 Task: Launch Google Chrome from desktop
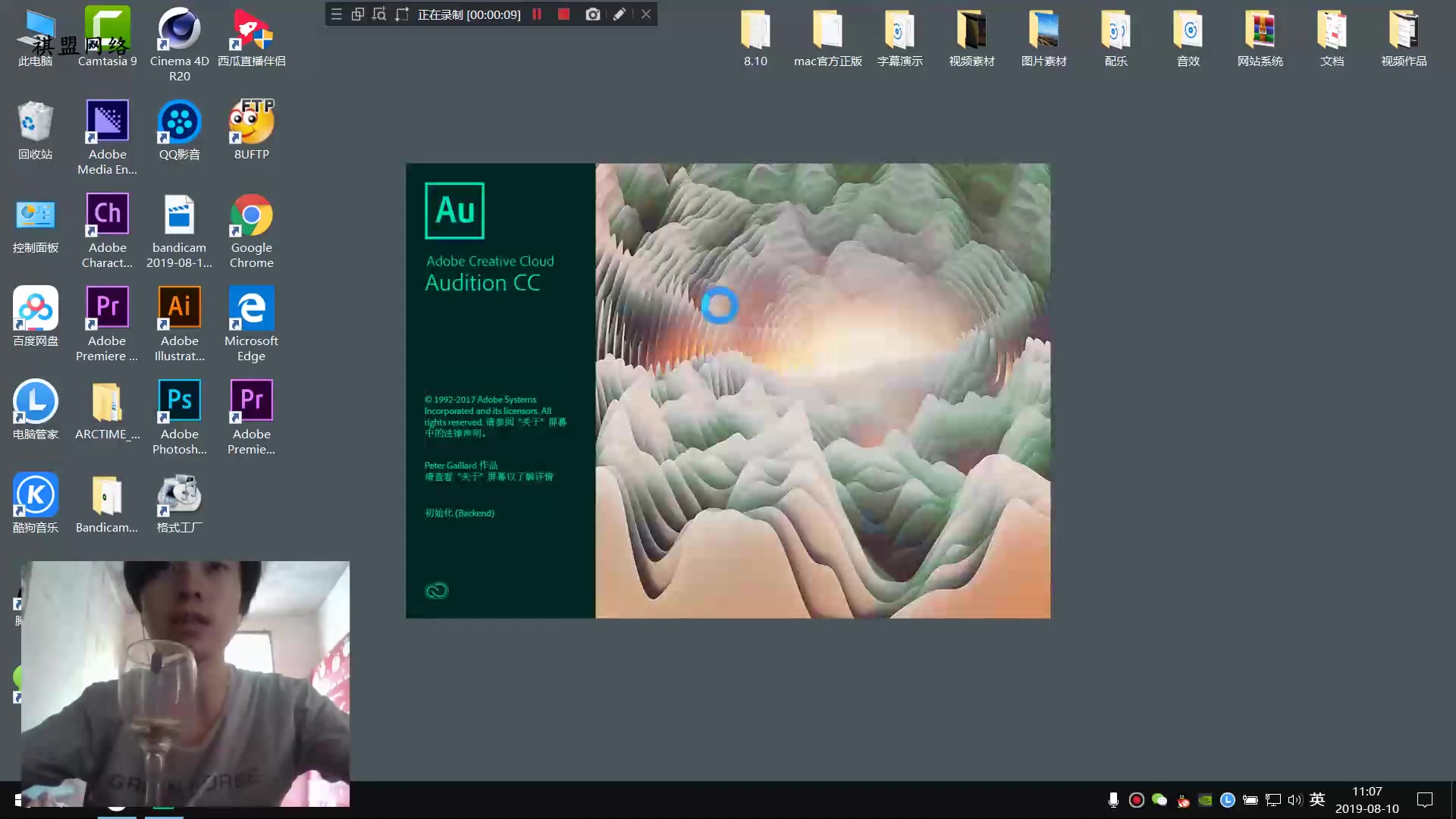tap(251, 231)
